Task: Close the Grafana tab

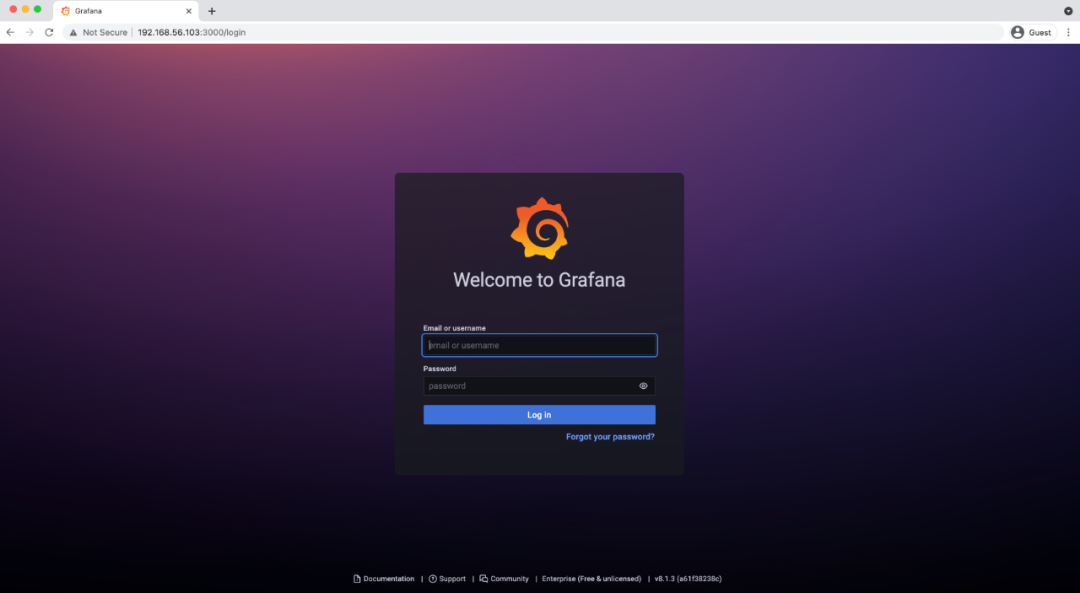Action: click(189, 11)
